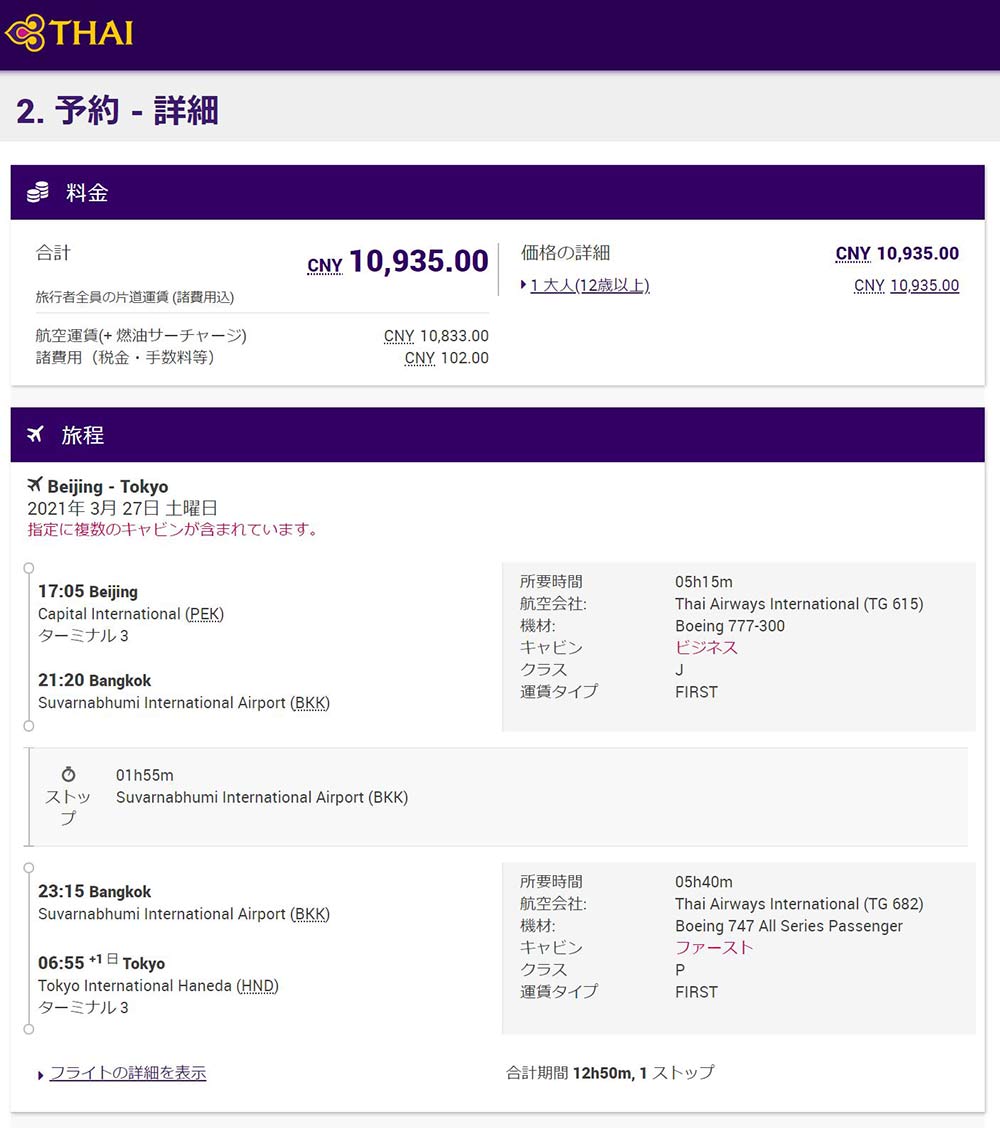Click the date 2021年 3月 27日 土曜日
This screenshot has height=1128, width=1000.
pos(122,508)
